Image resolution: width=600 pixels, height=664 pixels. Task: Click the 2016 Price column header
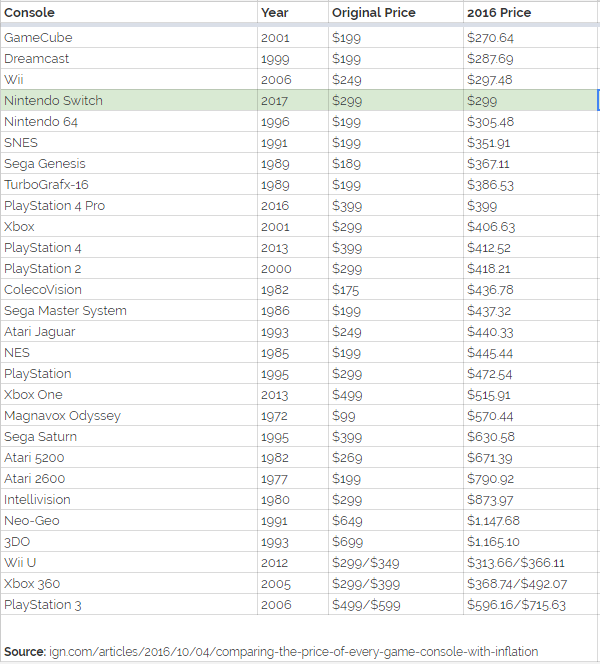(x=530, y=12)
